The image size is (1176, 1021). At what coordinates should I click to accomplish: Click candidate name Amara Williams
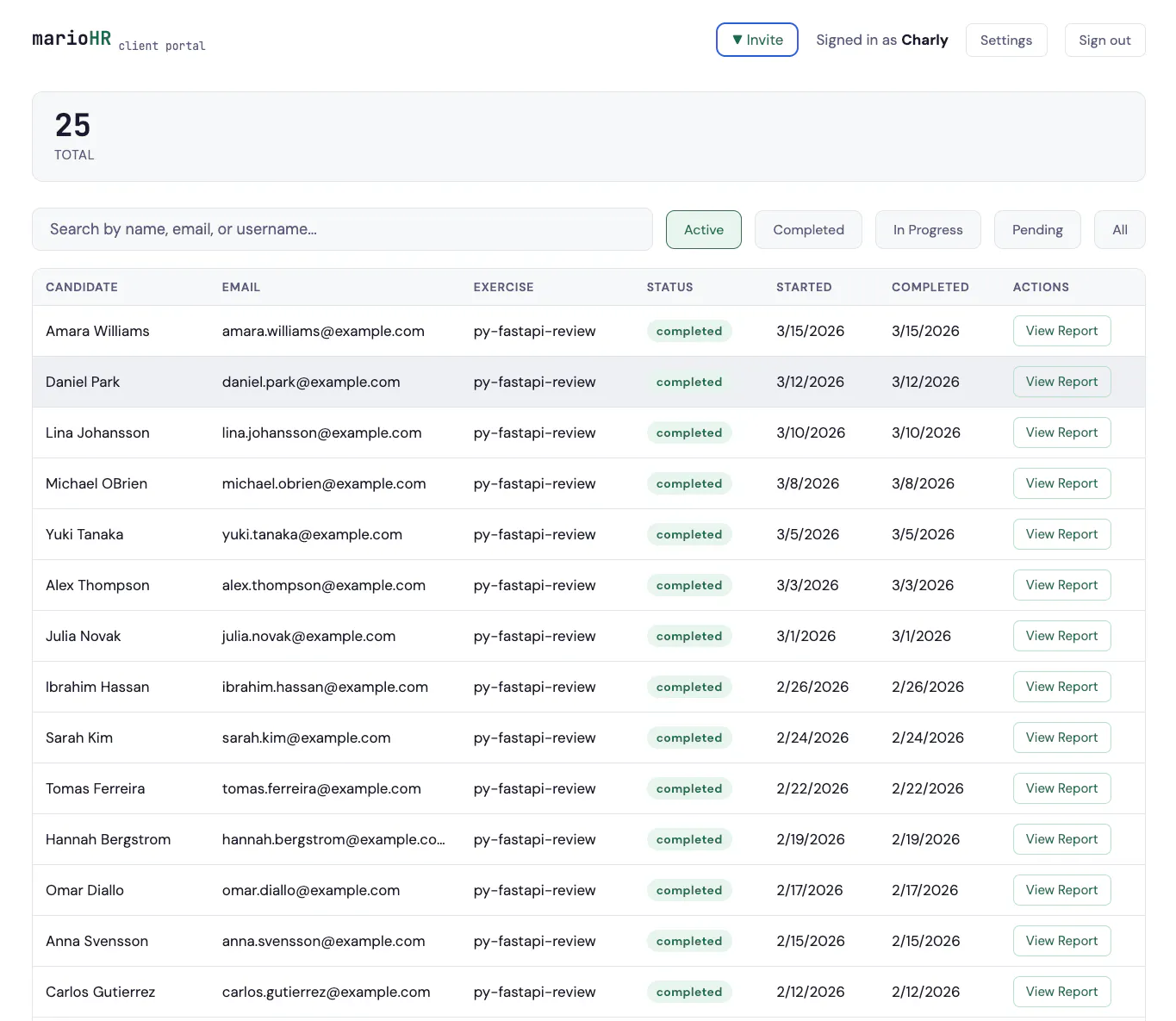pyautogui.click(x=97, y=331)
